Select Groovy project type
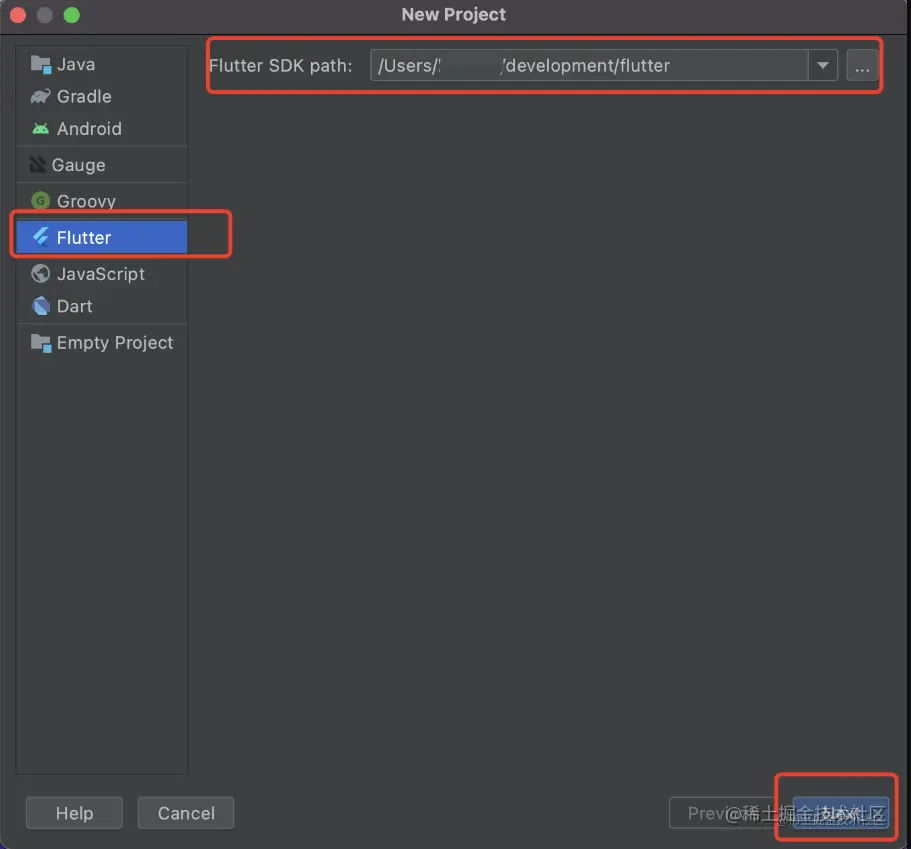The height and width of the screenshot is (849, 911). (x=102, y=201)
